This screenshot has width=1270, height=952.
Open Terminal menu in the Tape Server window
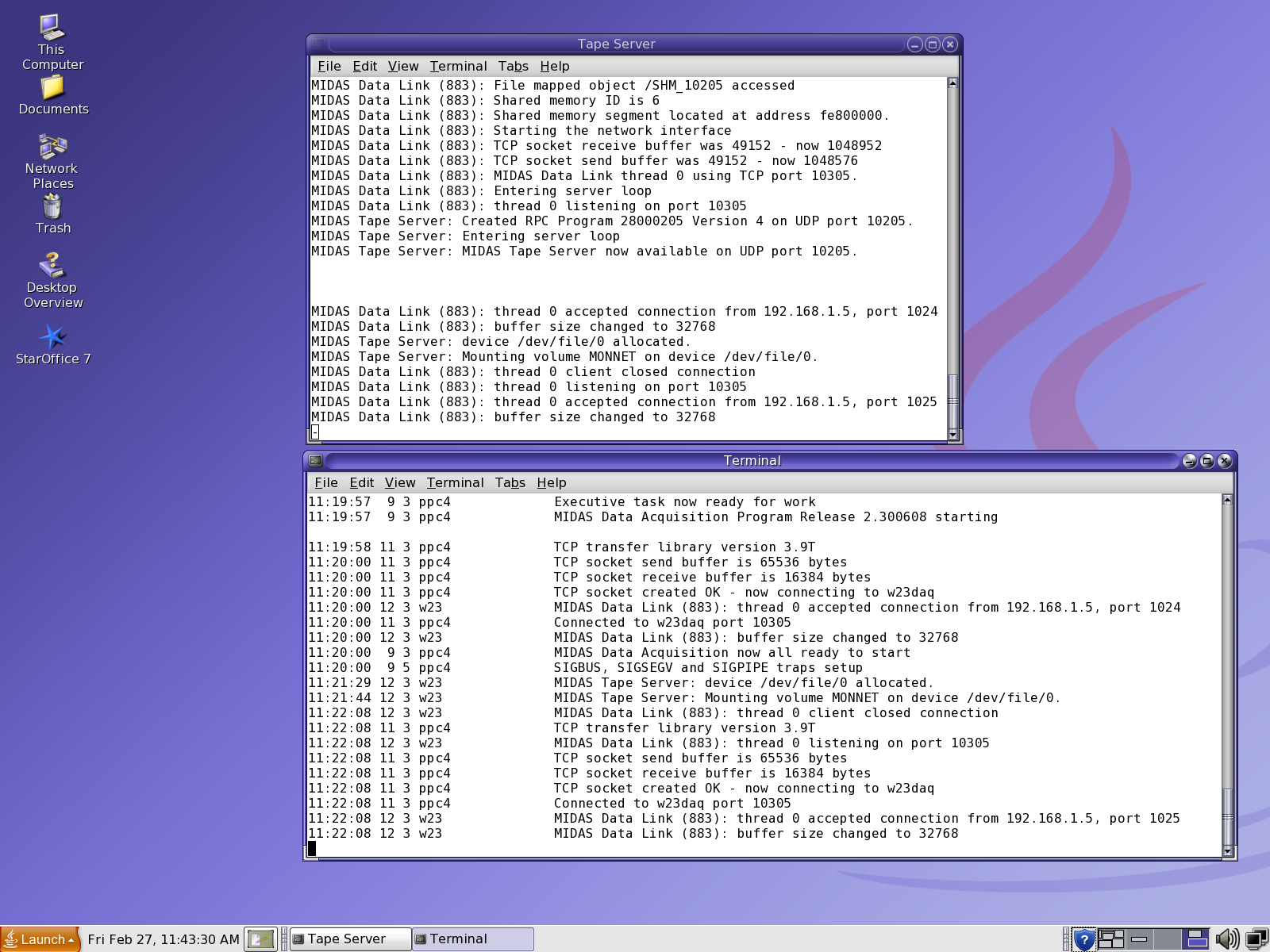tap(459, 66)
